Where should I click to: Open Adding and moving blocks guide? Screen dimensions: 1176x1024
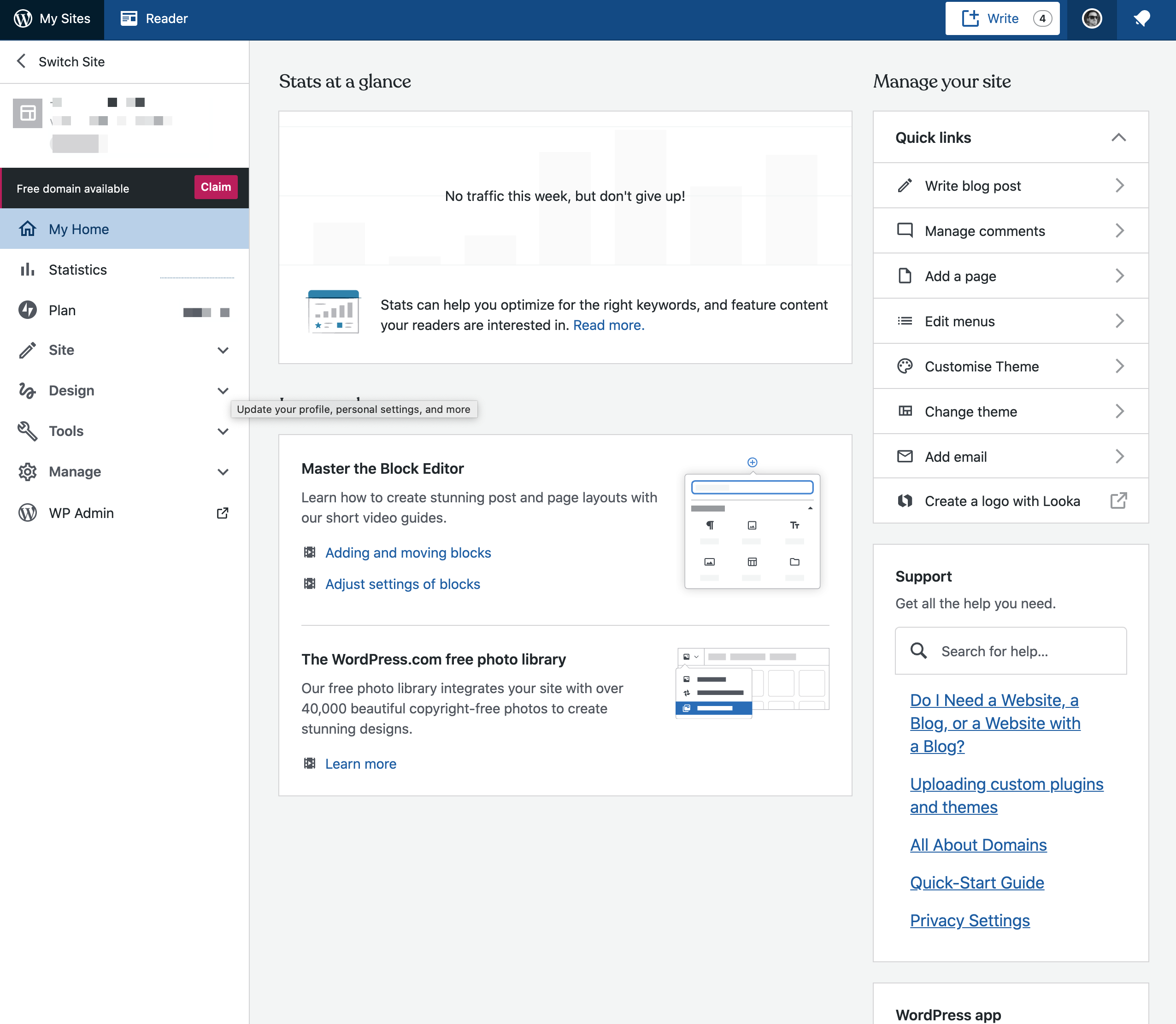(408, 552)
